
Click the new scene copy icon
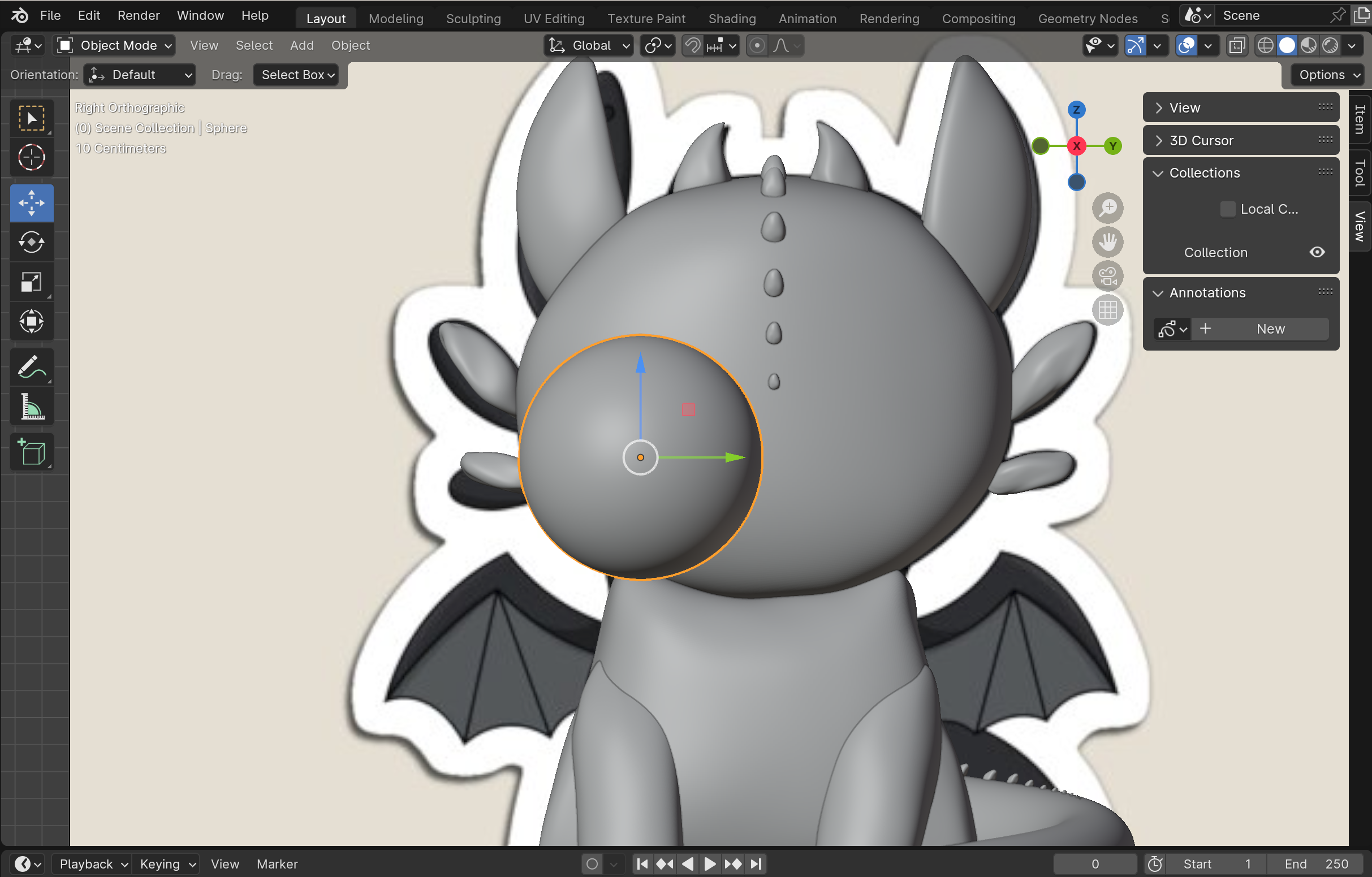click(x=1362, y=15)
